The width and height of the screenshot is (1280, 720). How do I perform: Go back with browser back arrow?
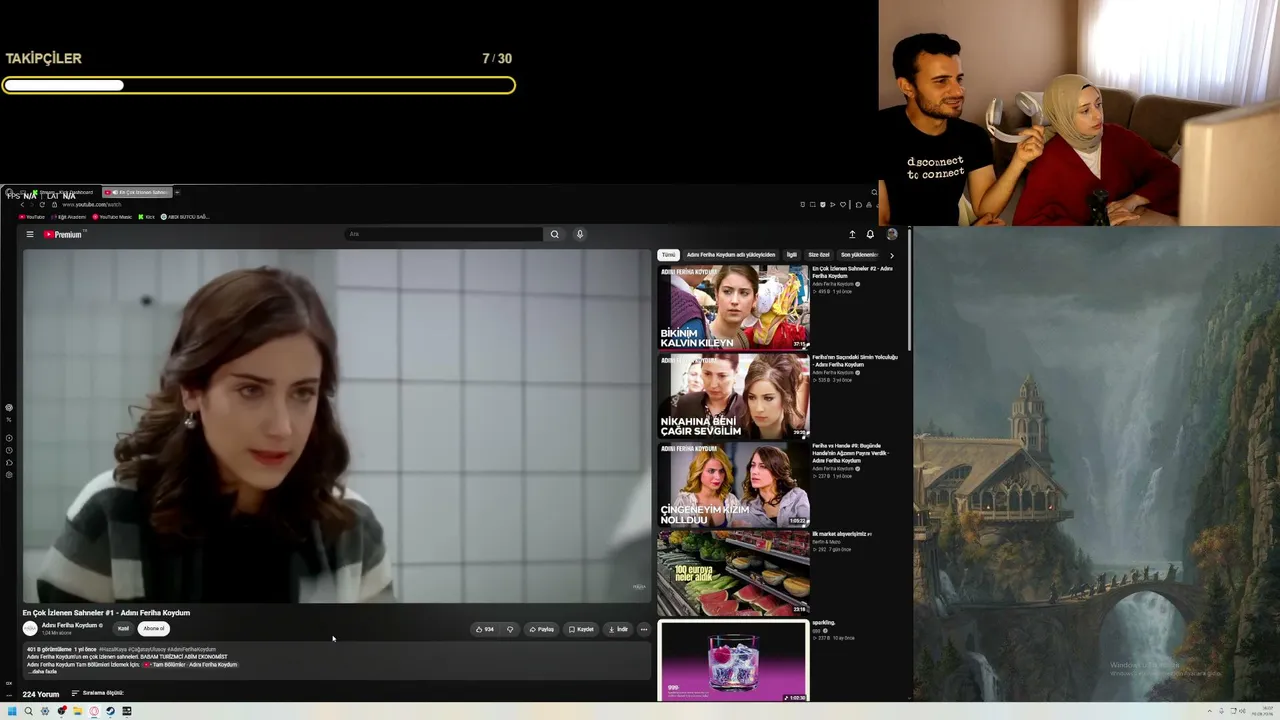[x=21, y=204]
